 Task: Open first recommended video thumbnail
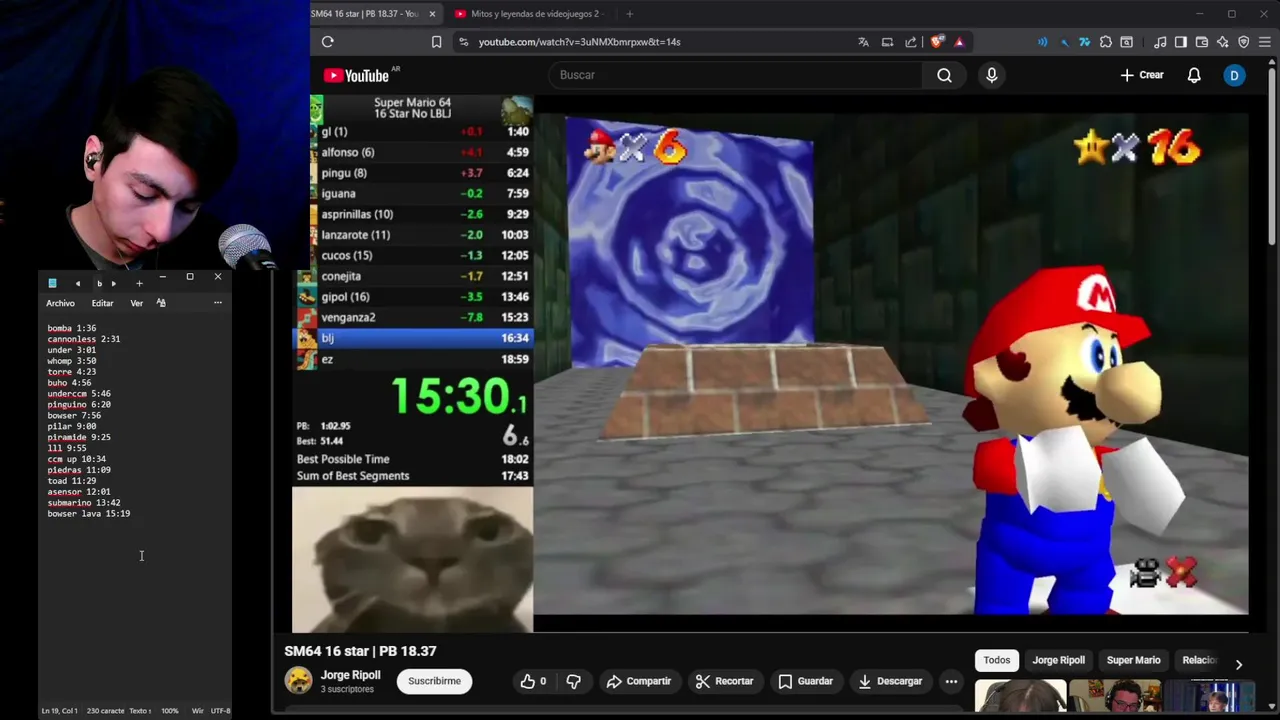[x=1021, y=696]
